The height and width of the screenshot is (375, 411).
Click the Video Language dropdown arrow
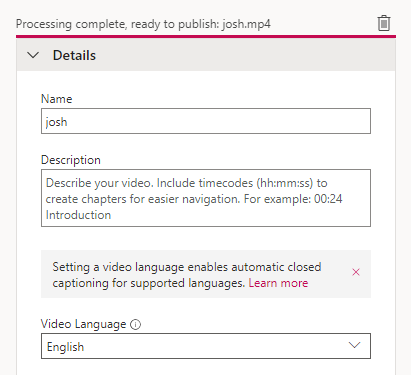click(354, 345)
